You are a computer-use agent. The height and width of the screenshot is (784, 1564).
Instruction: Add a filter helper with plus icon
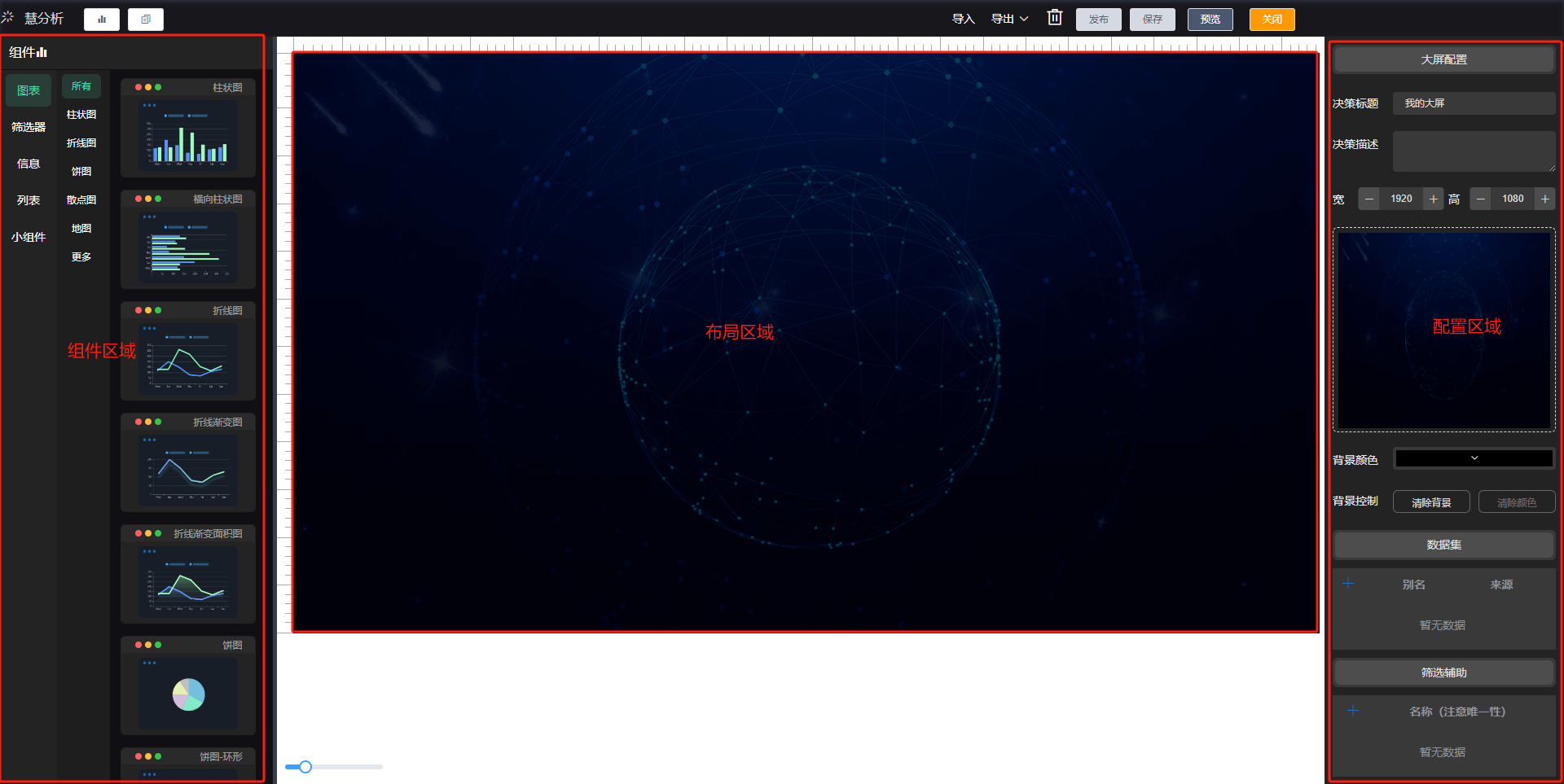1352,711
